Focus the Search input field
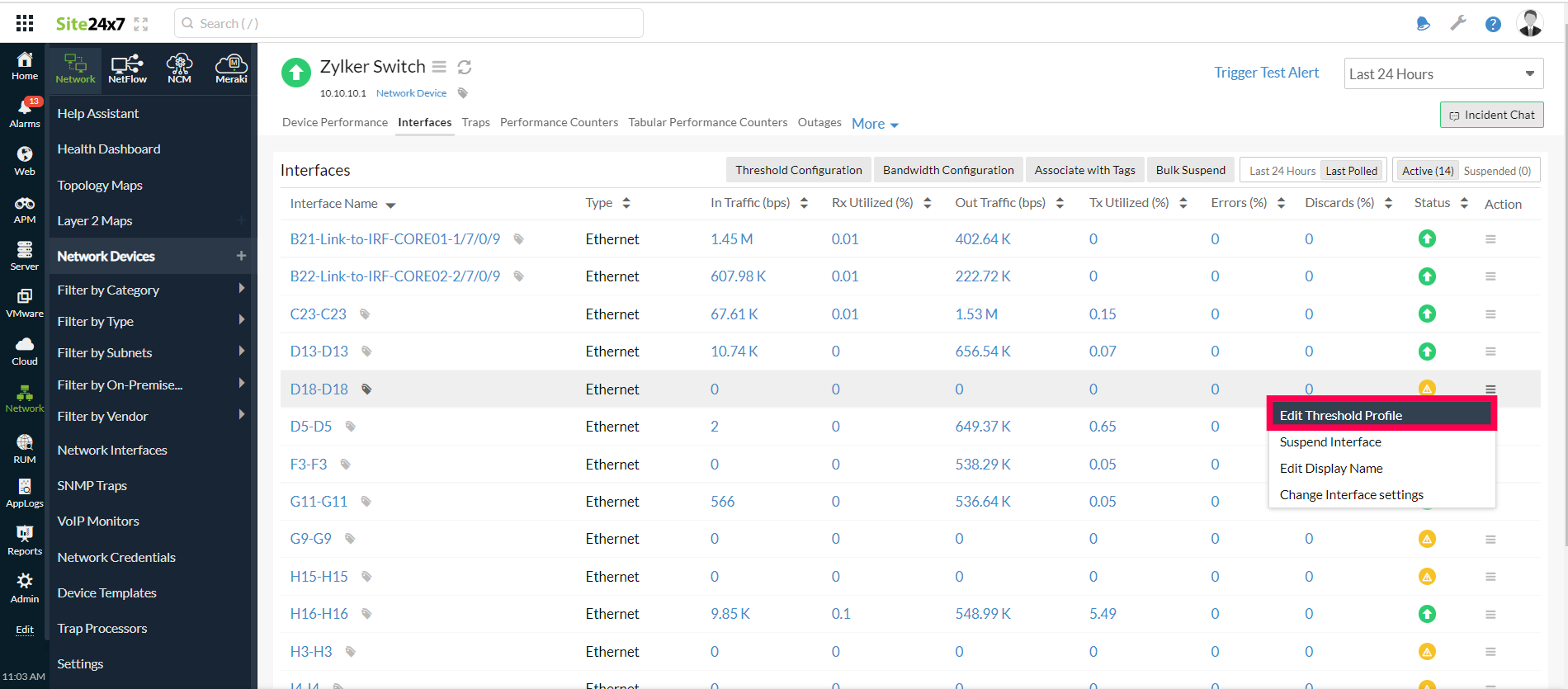1568x689 pixels. (409, 23)
